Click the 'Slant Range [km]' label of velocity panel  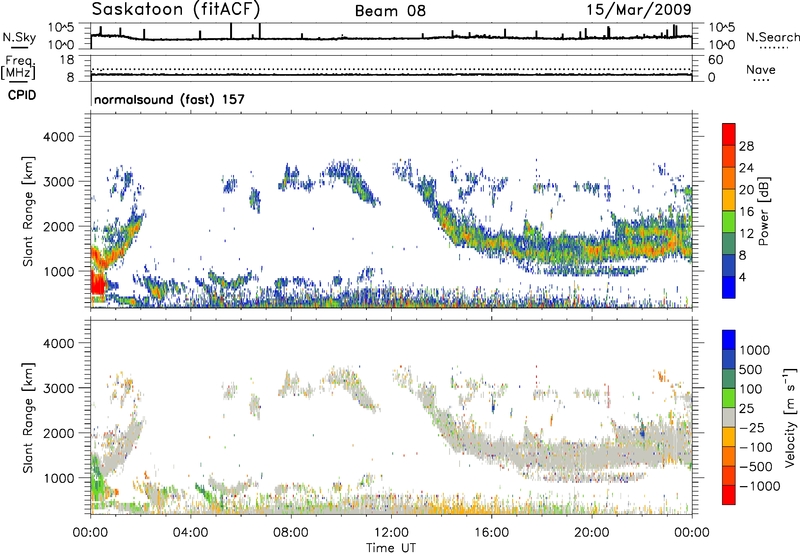pos(28,418)
